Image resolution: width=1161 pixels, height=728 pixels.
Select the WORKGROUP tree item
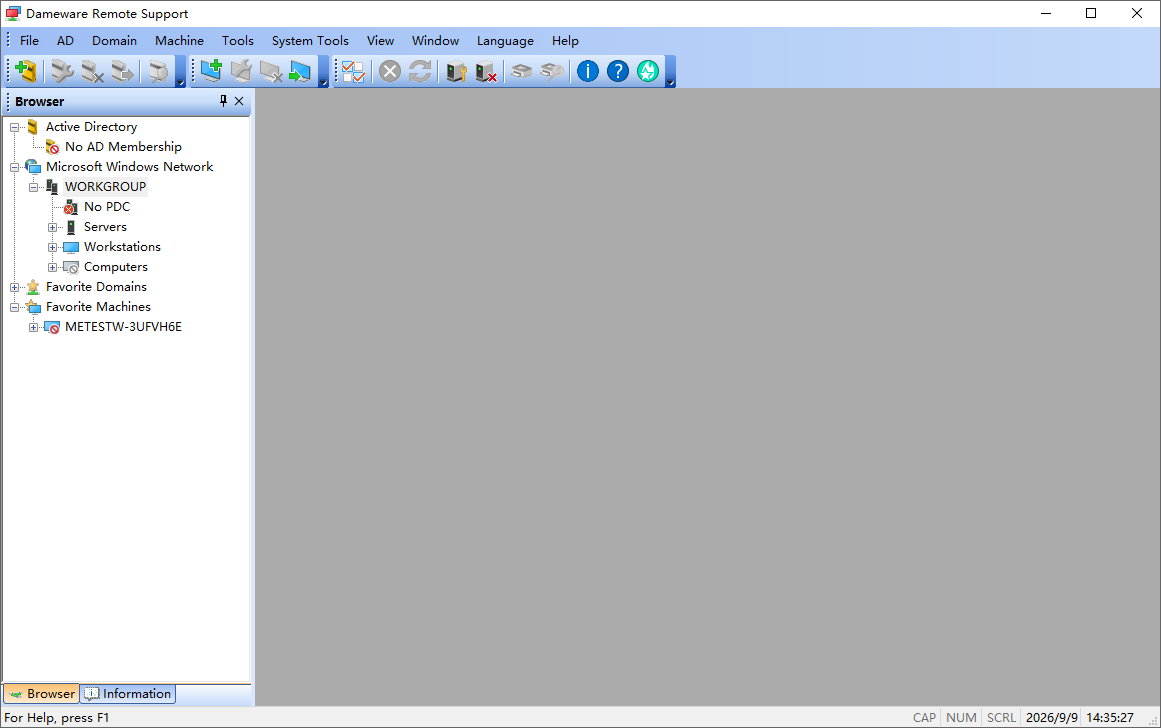tap(105, 187)
